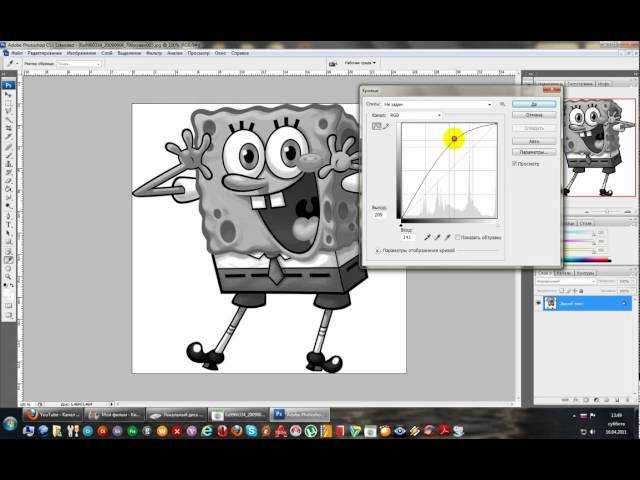Click the Выход output value field
Screen dimensions: 640x480
(x=378, y=215)
